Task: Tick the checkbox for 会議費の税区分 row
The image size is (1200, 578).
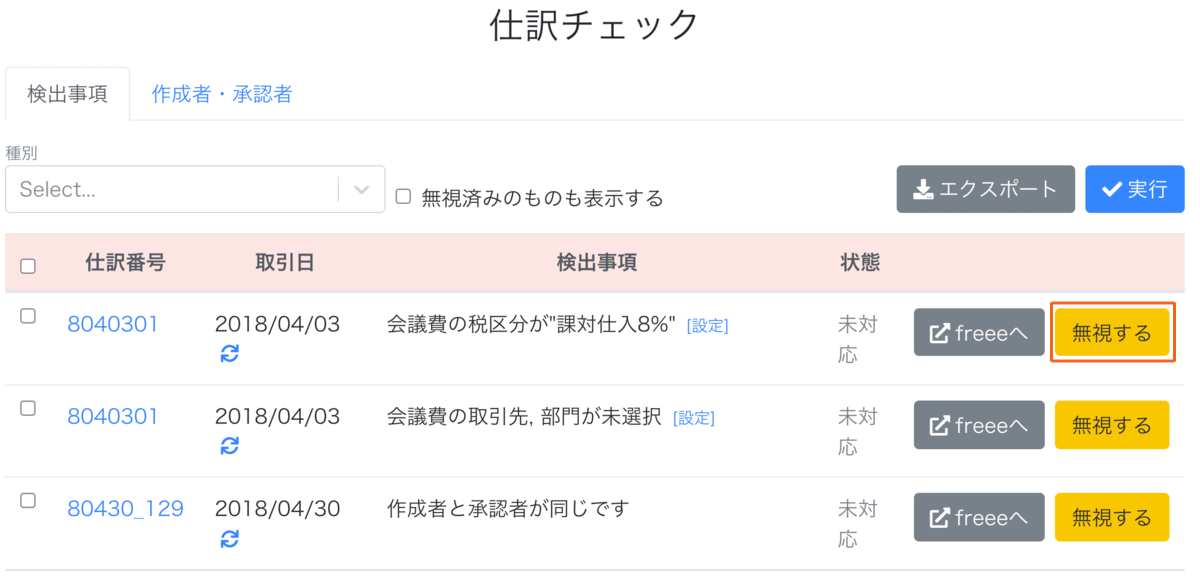Action: click(x=28, y=316)
